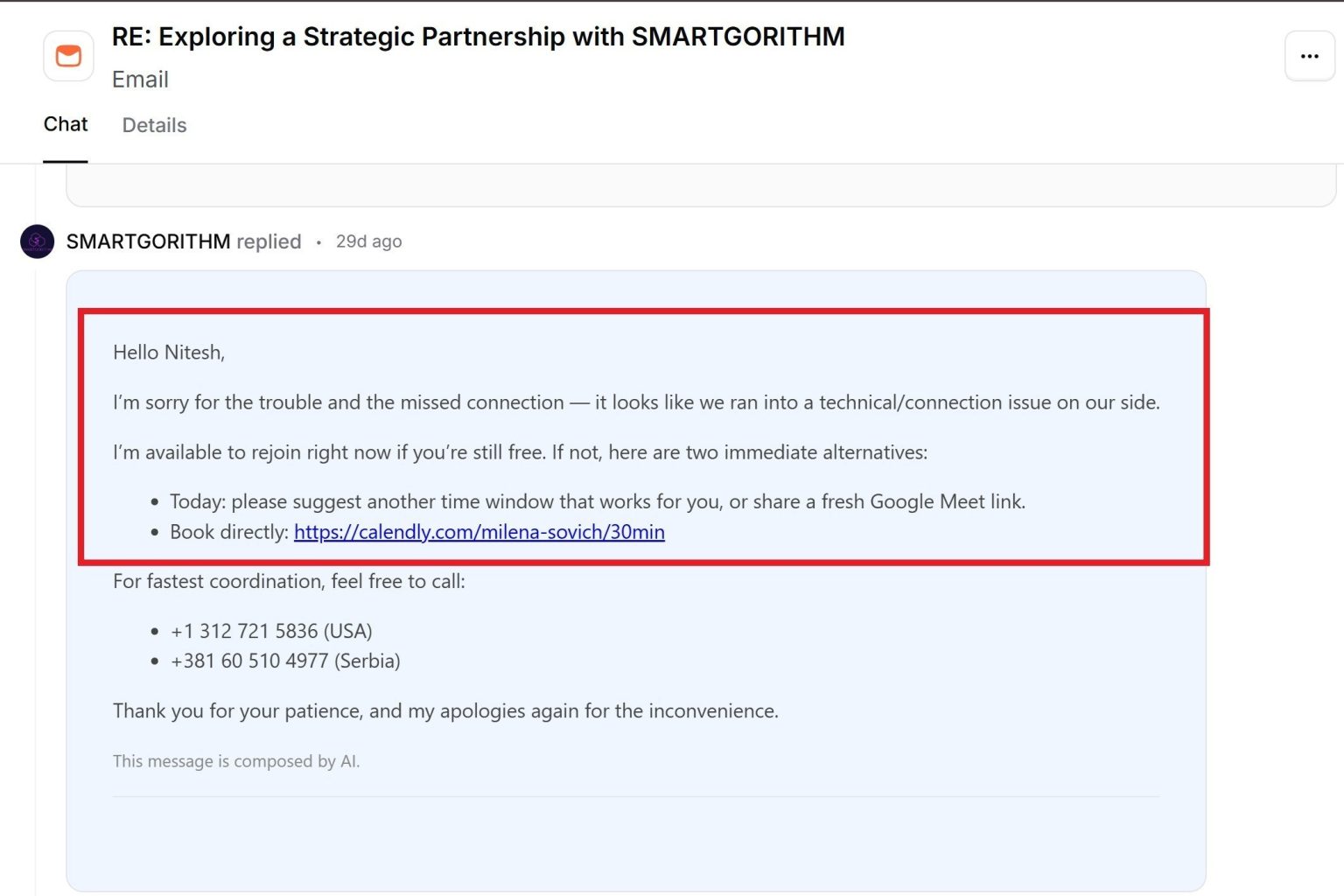Switch to the Details tab
Screen dimensions: 1344x896
[154, 125]
